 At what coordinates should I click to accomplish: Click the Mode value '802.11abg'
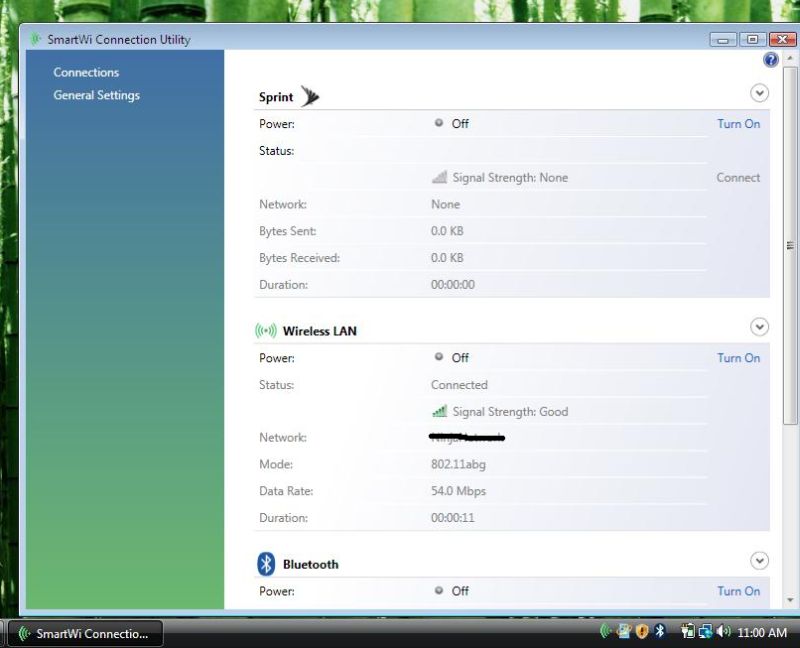coord(458,464)
